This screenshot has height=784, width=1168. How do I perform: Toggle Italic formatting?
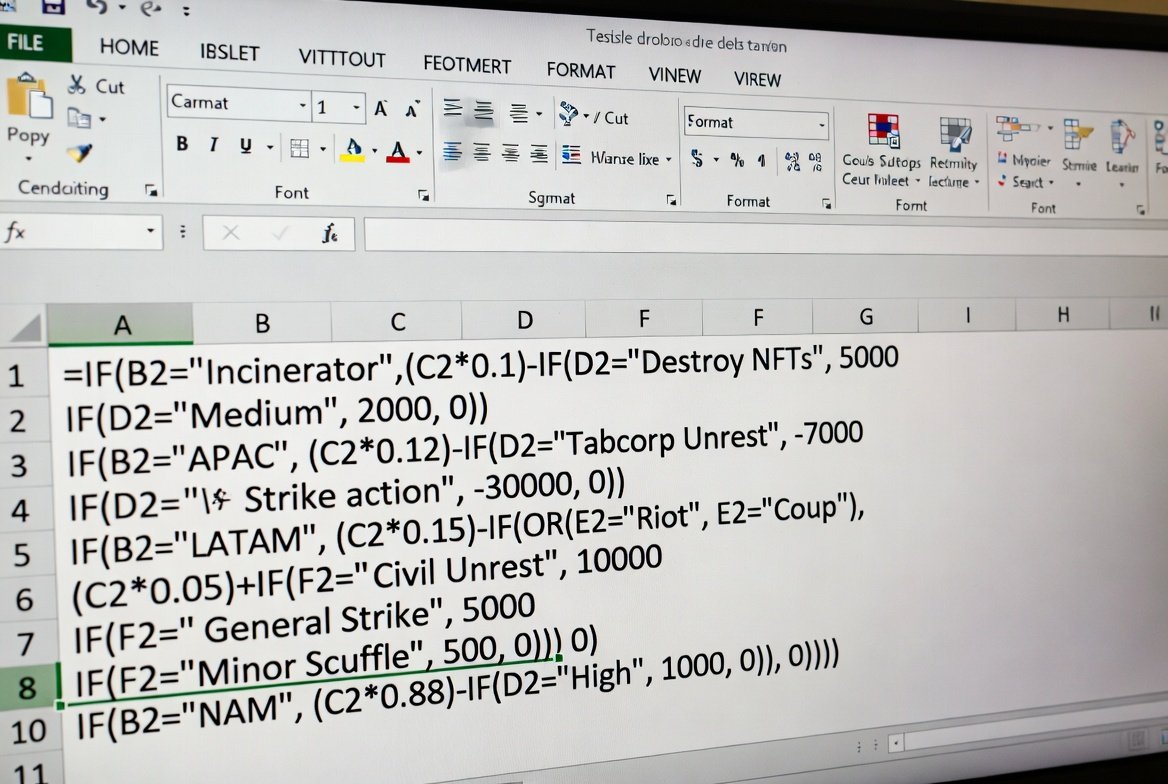[214, 145]
